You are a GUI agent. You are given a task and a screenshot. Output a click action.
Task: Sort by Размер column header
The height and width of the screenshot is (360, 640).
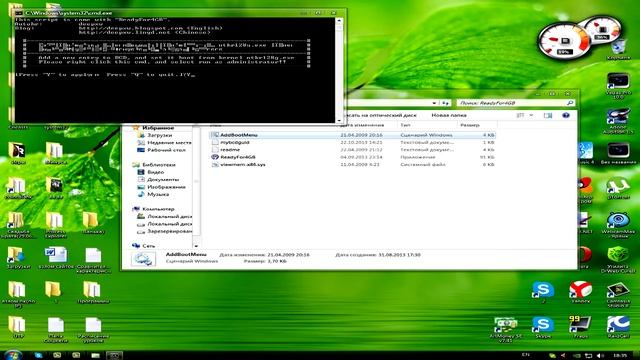tap(477, 125)
